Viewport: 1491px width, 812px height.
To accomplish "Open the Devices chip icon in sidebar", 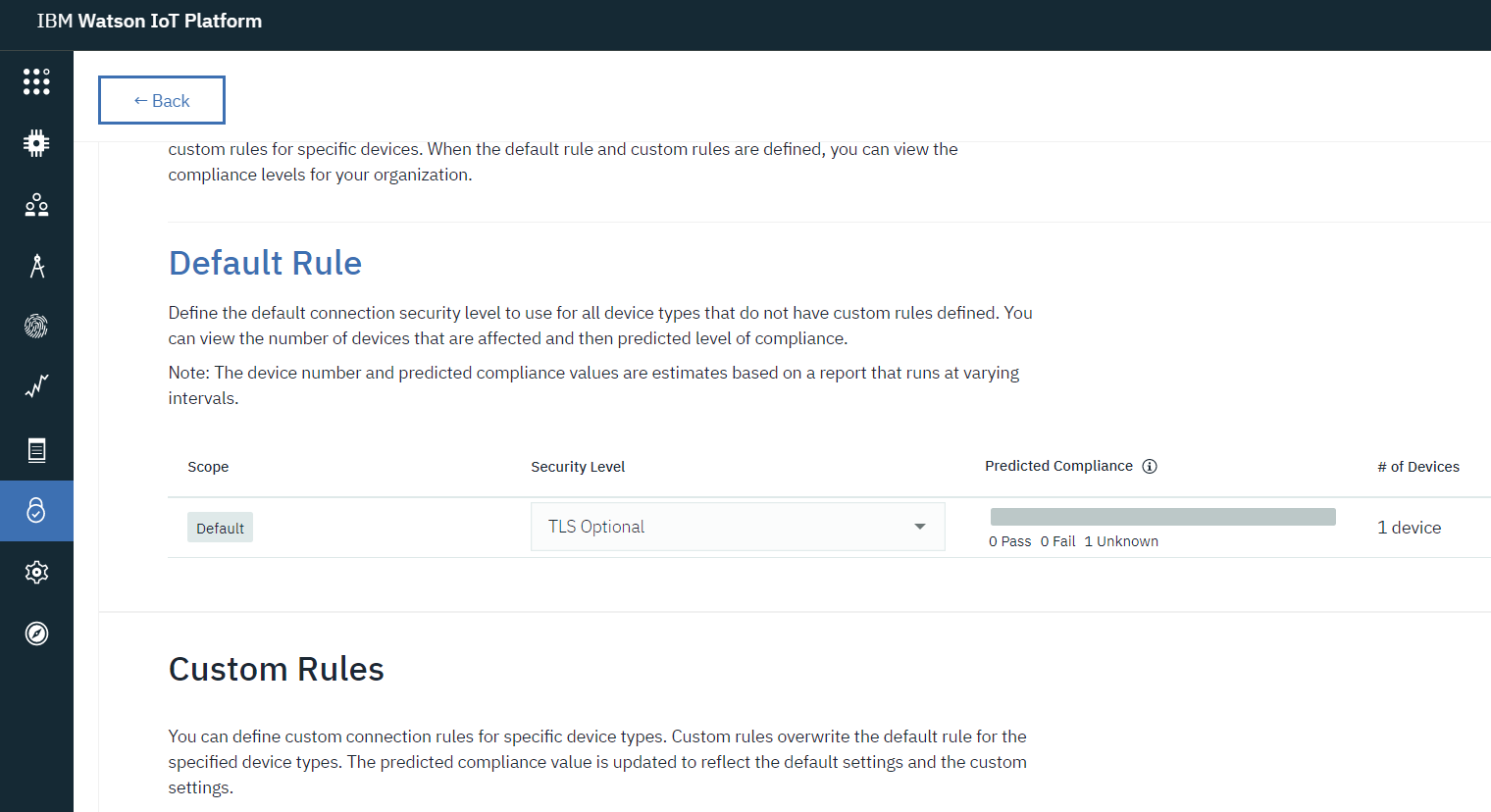I will click(36, 143).
